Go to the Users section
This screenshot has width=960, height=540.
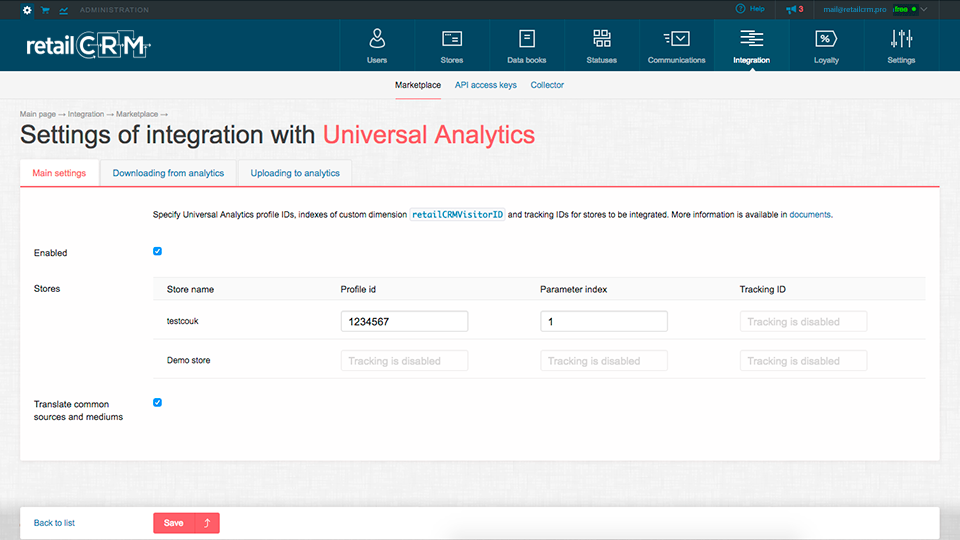pos(377,46)
